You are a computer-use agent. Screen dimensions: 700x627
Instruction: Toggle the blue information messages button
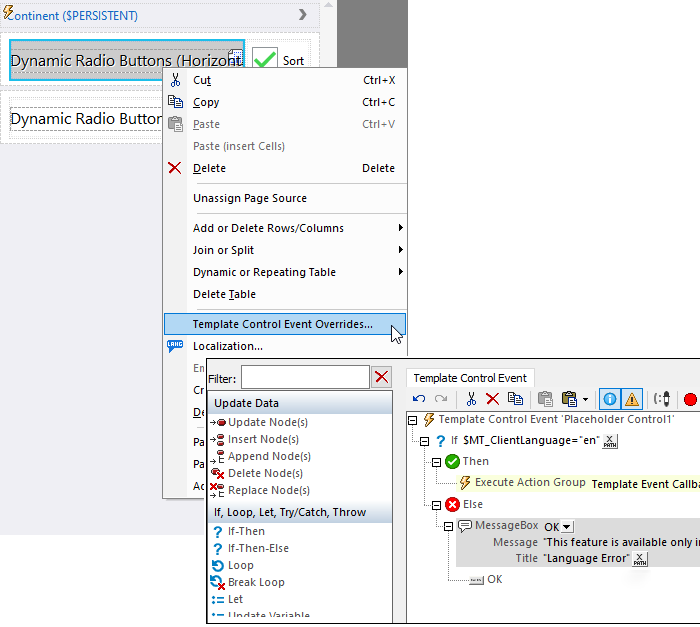pyautogui.click(x=609, y=399)
